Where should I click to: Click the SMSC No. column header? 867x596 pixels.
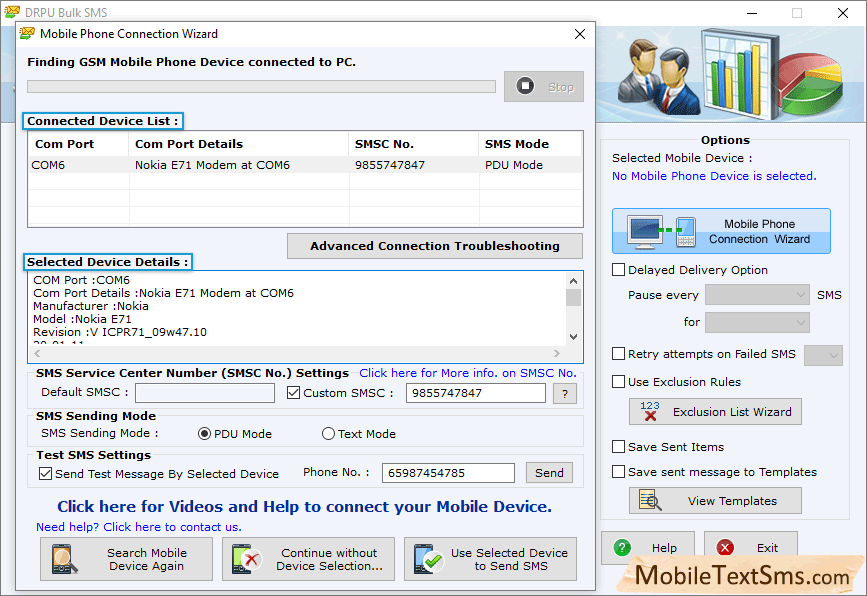click(x=384, y=144)
